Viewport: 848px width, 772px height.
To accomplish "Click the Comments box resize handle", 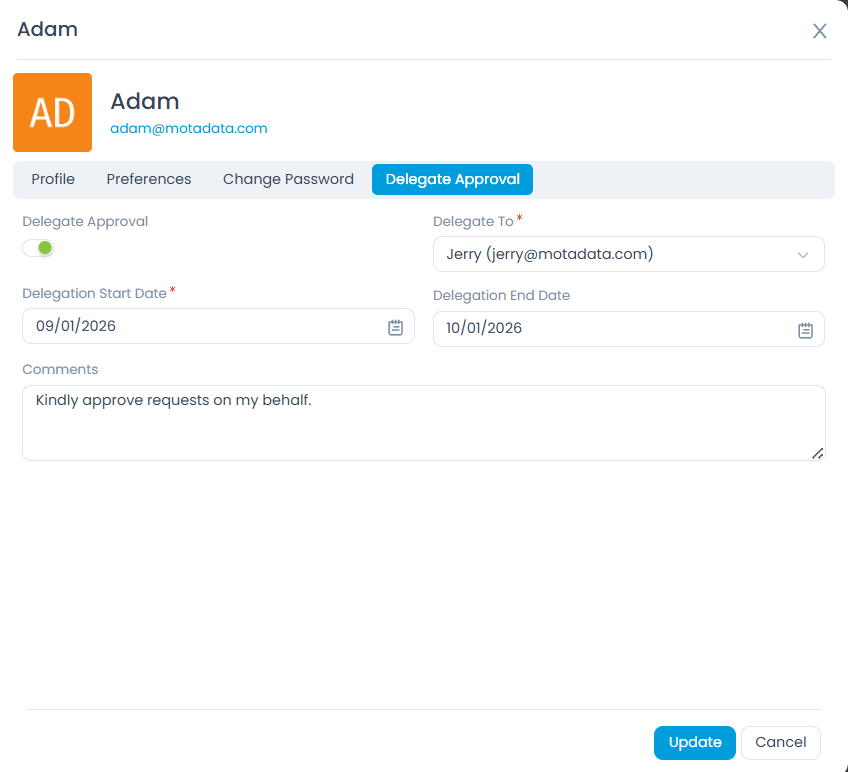I will [x=817, y=453].
